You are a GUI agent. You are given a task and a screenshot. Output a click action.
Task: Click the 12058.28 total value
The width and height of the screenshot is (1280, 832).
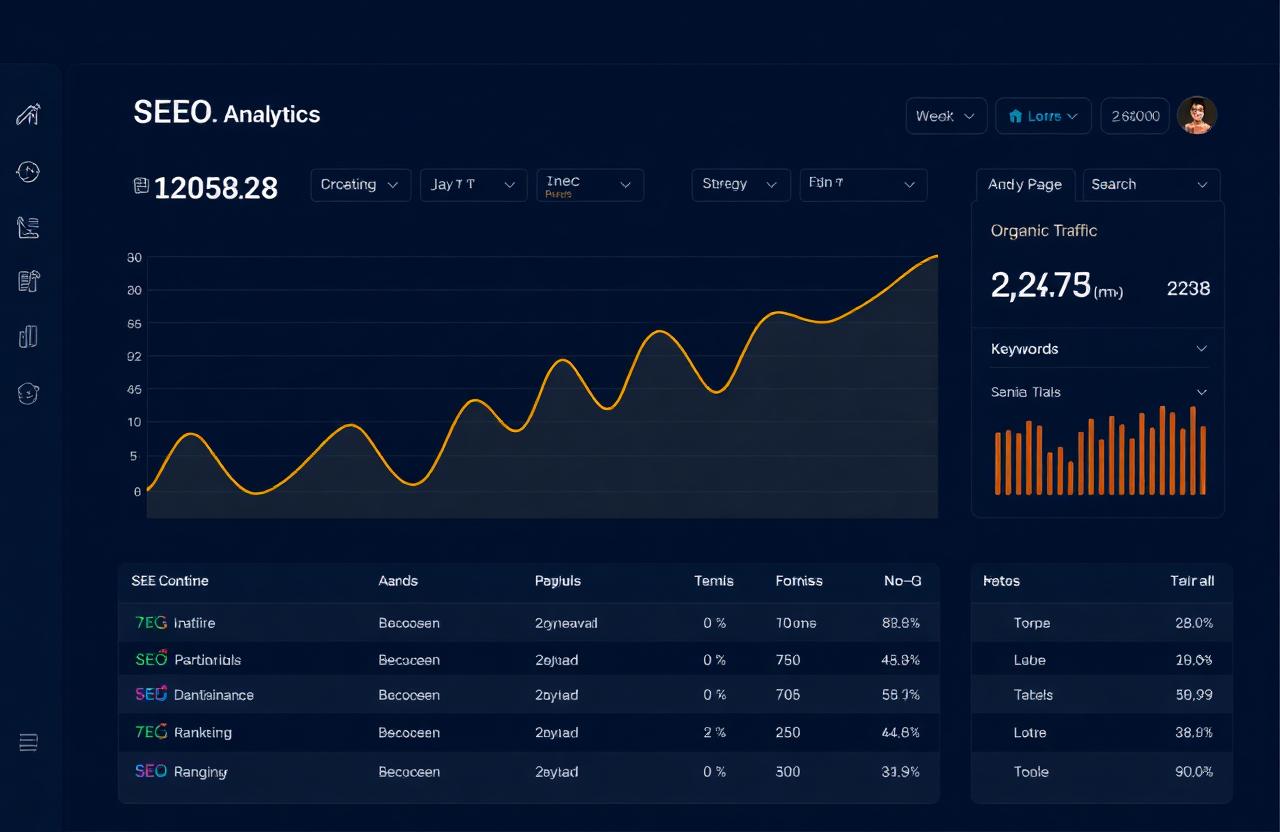click(216, 187)
